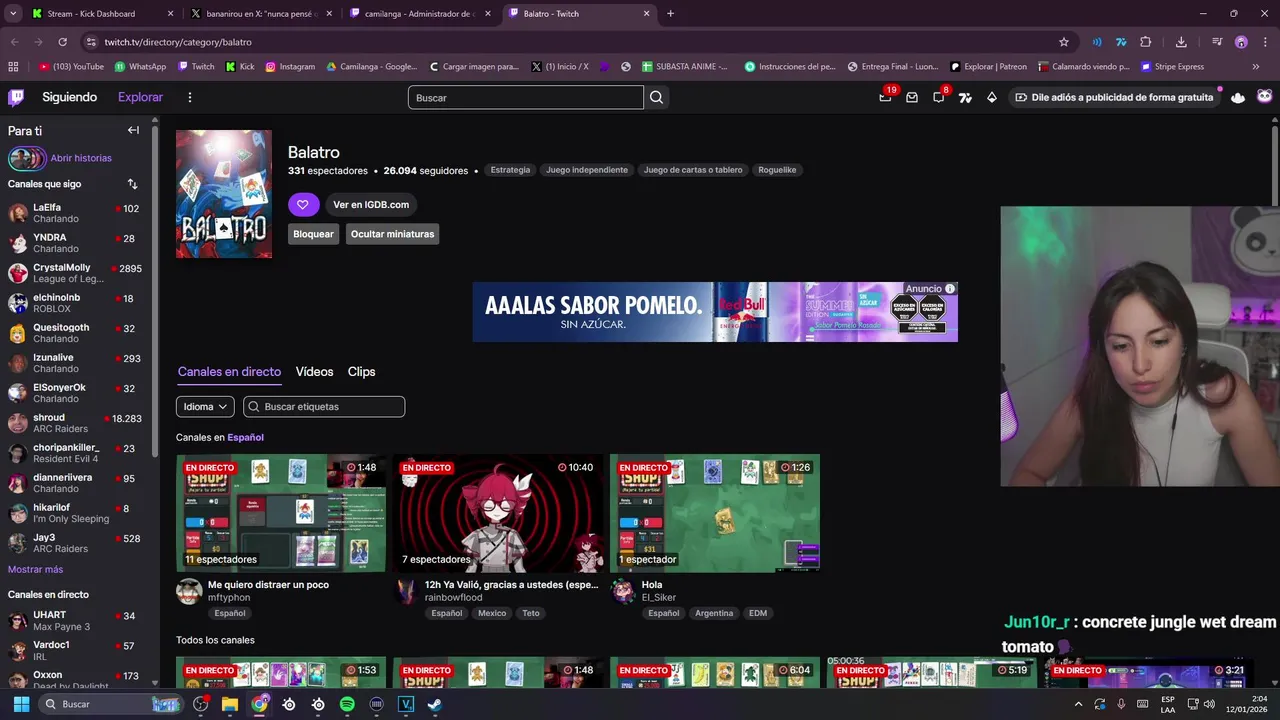Open a new browser tab

[x=670, y=14]
